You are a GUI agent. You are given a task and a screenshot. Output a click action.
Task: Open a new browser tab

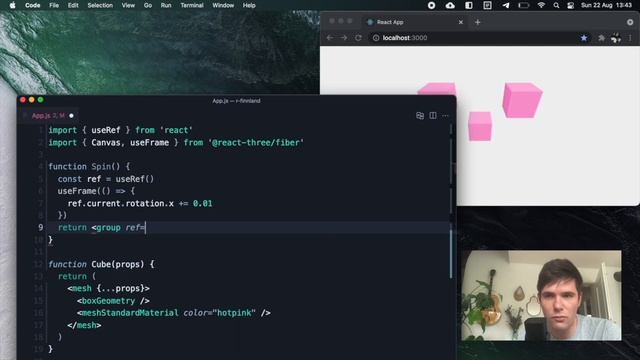point(478,22)
